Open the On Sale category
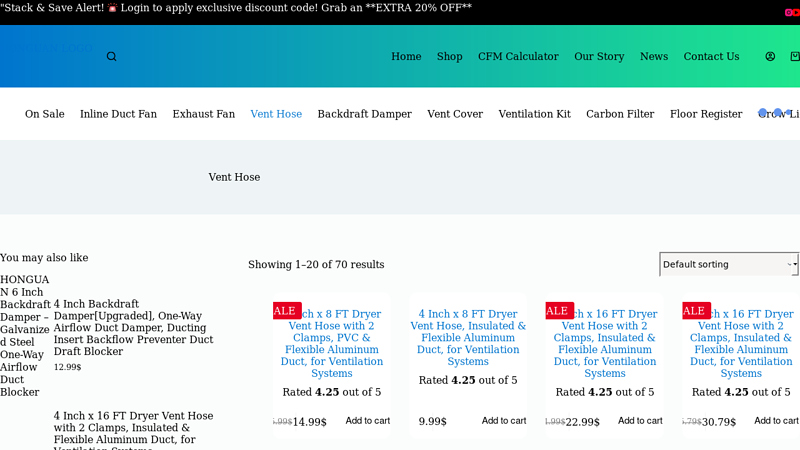The height and width of the screenshot is (450, 800). [x=45, y=114]
